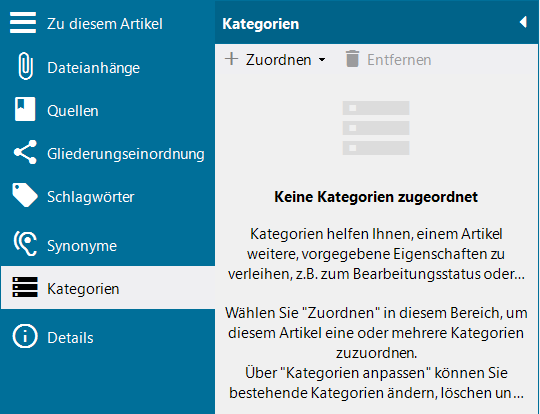This screenshot has height=414, width=540.
Task: Click the Gliederungseinordnung share icon
Action: point(25,152)
